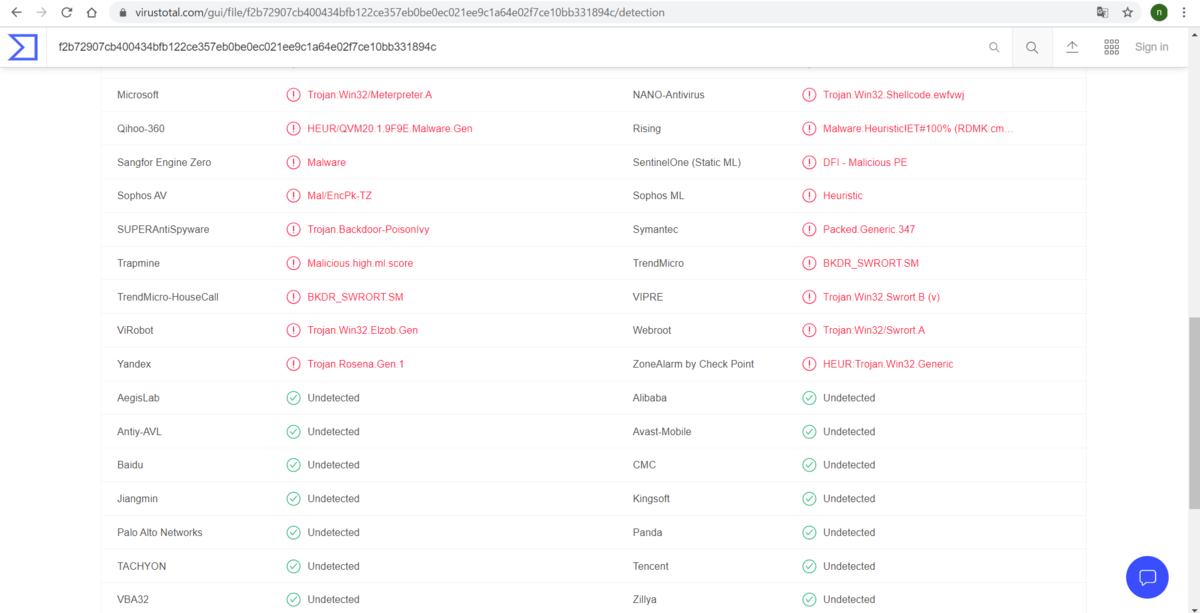Select Sophos ML Heuristic result

(x=843, y=196)
